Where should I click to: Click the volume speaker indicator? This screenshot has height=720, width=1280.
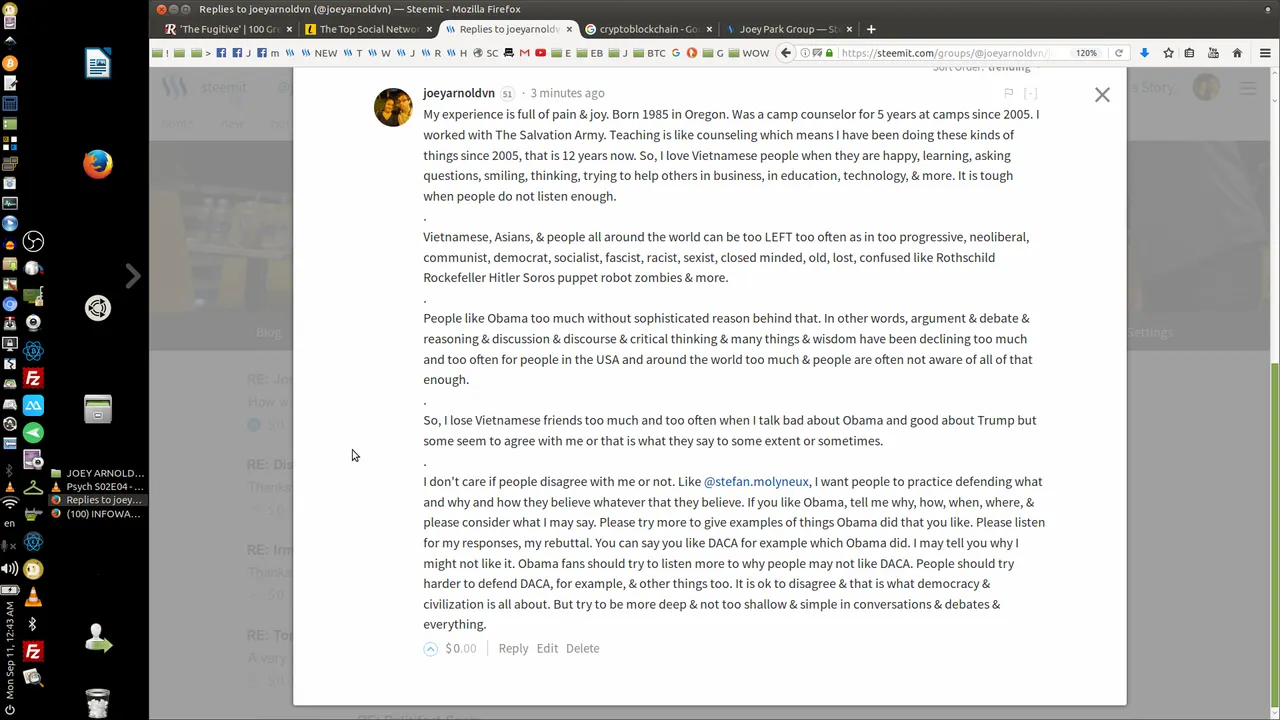coord(10,571)
